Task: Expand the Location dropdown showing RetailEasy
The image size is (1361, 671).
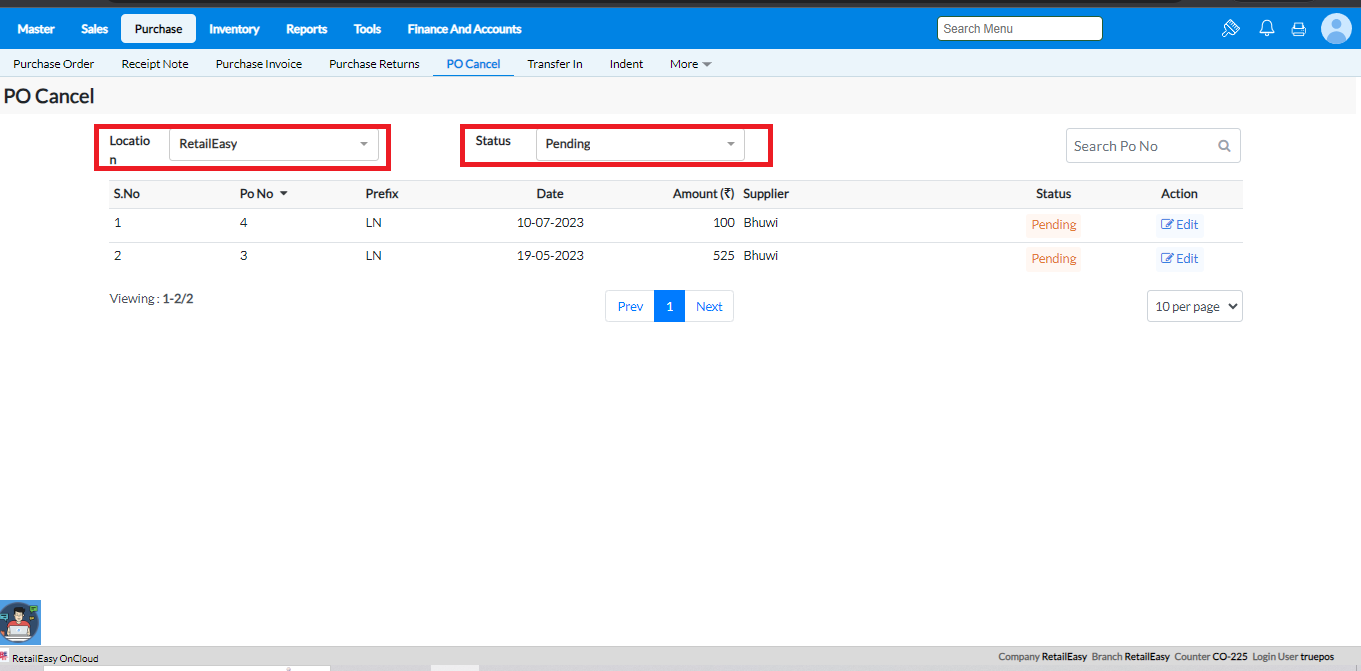Action: (x=274, y=144)
